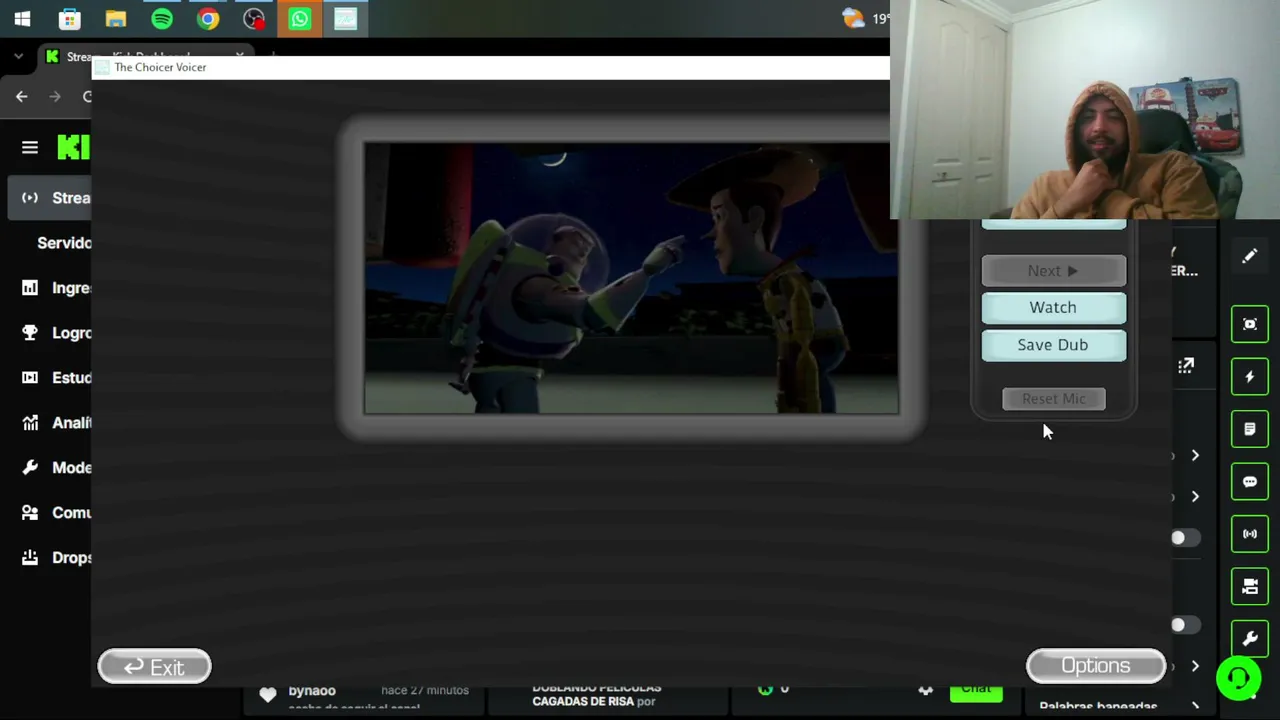1280x720 pixels.
Task: Click the document notes icon in Kick rail
Action: pyautogui.click(x=1250, y=429)
